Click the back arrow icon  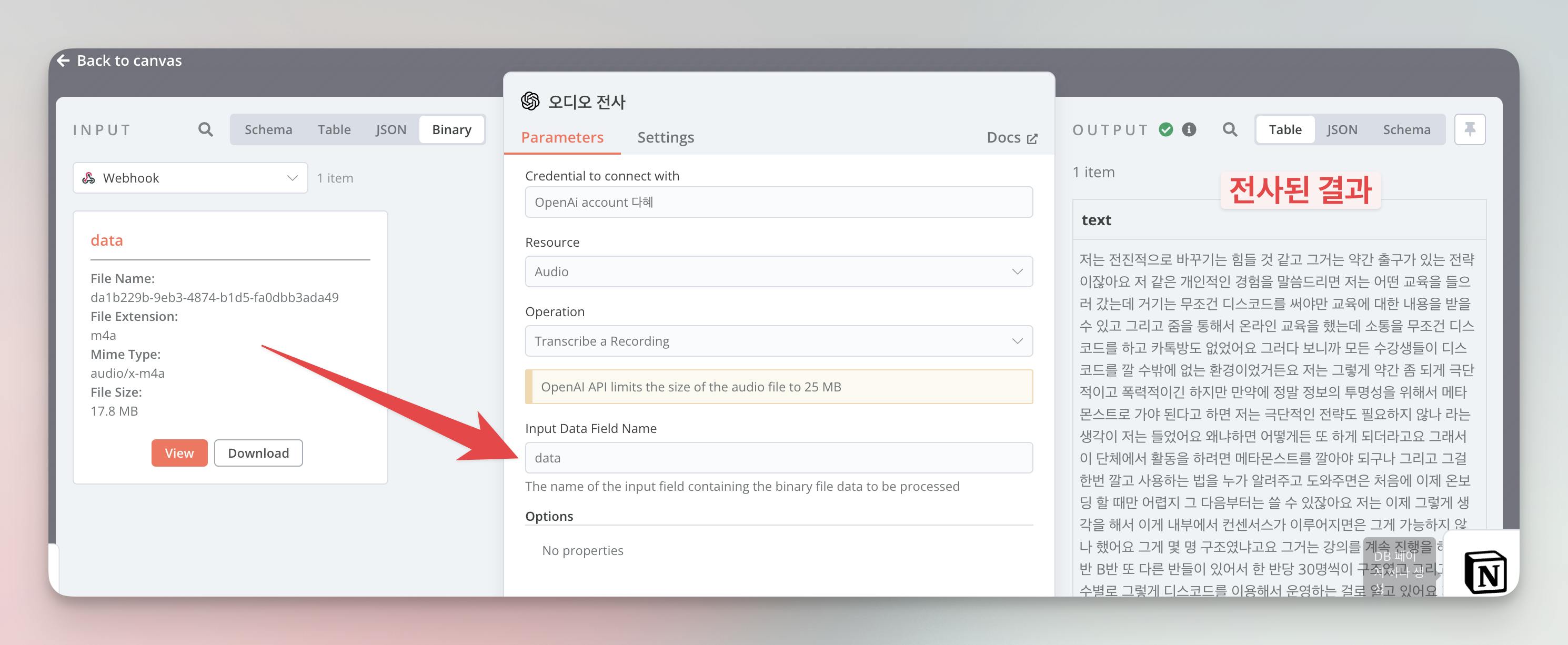63,61
